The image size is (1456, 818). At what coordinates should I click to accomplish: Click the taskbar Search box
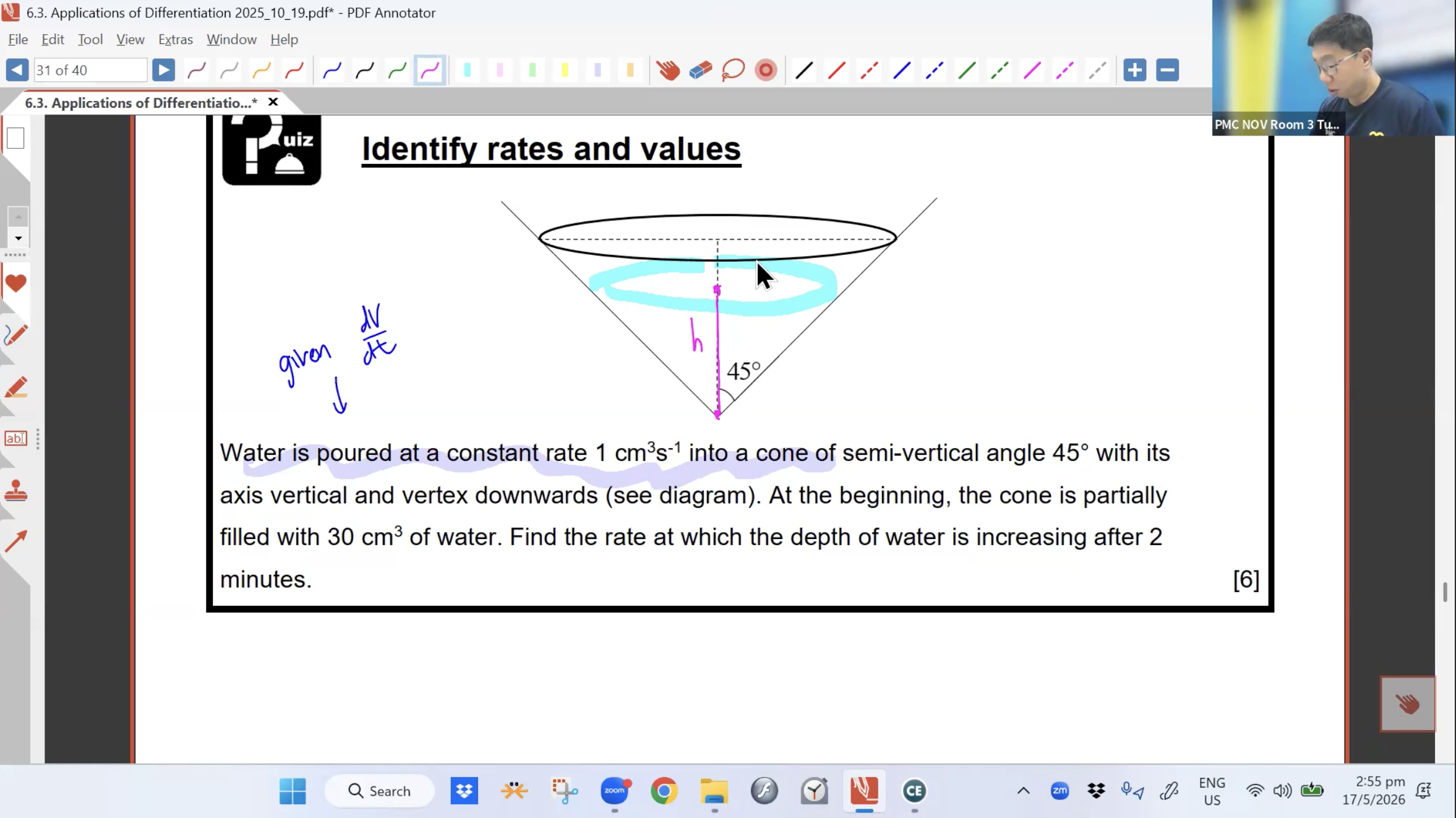[x=379, y=791]
